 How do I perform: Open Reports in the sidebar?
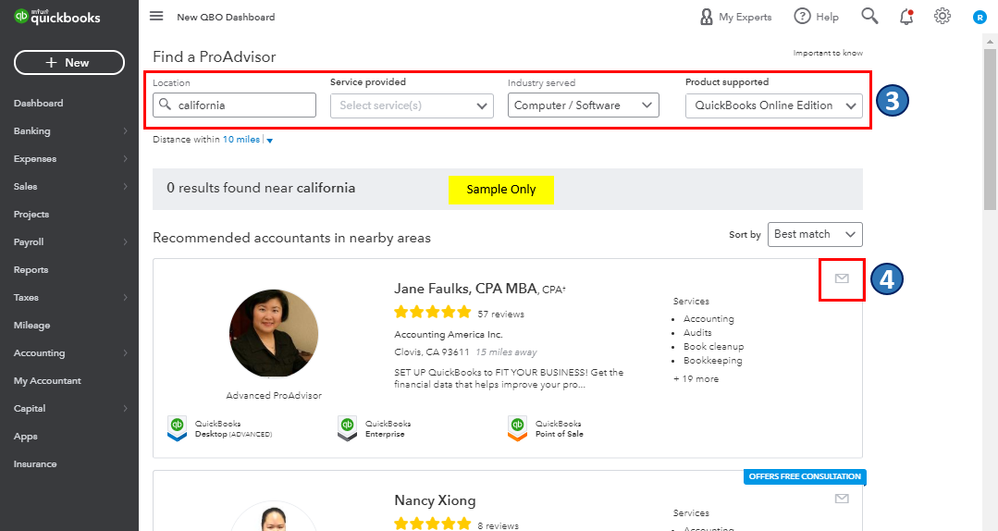click(x=31, y=270)
